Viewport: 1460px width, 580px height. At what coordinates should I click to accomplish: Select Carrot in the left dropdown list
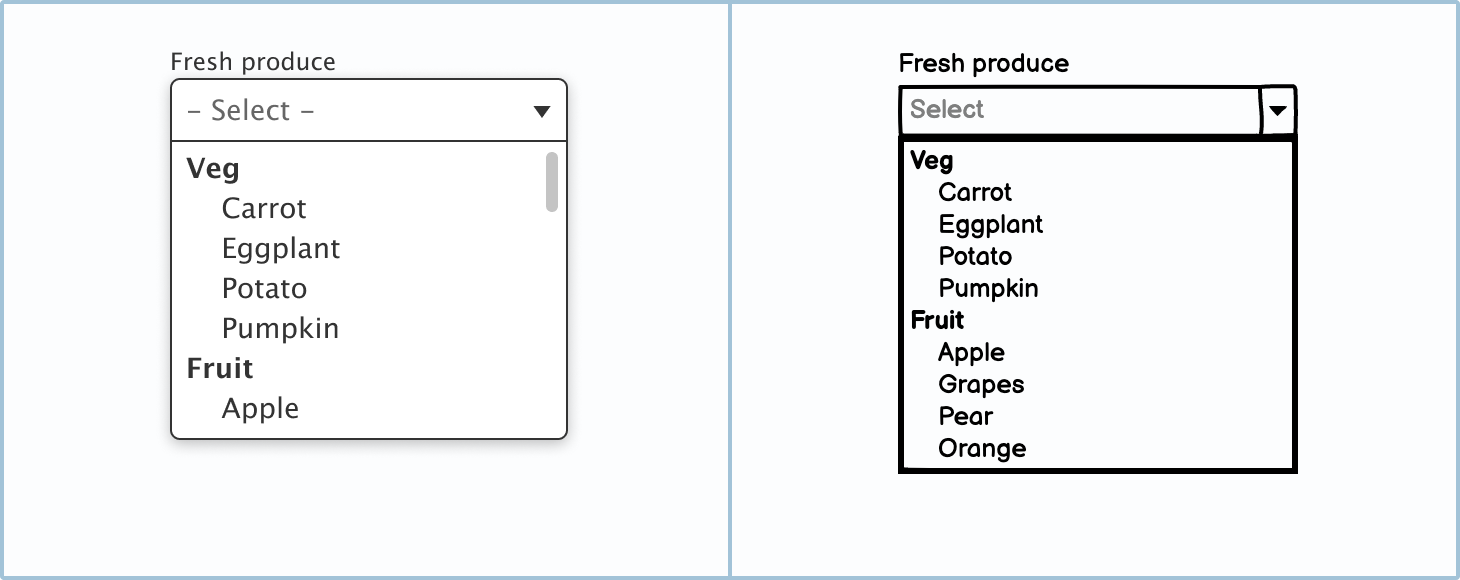tap(264, 208)
